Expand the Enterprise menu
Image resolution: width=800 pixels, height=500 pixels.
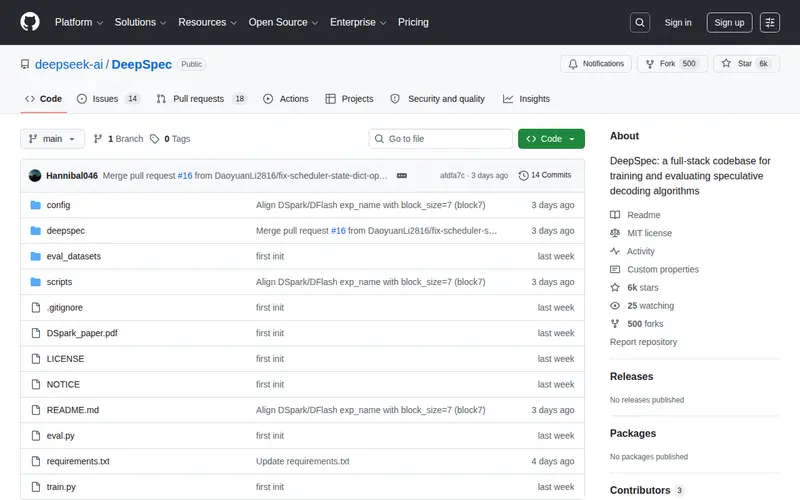(x=358, y=22)
